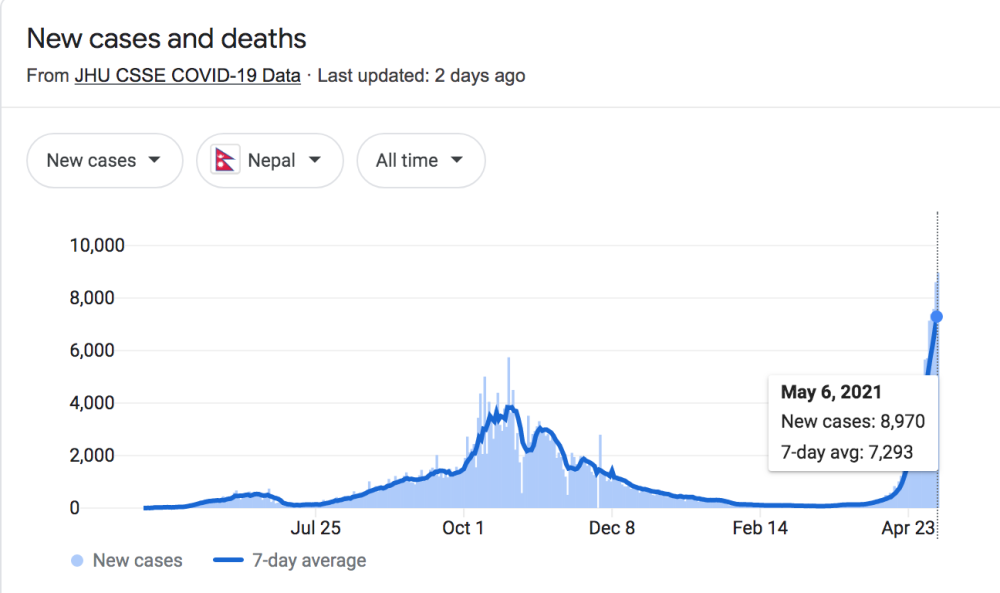This screenshot has height=593, width=1000.
Task: Click the 10,000 y-axis label
Action: (x=97, y=245)
